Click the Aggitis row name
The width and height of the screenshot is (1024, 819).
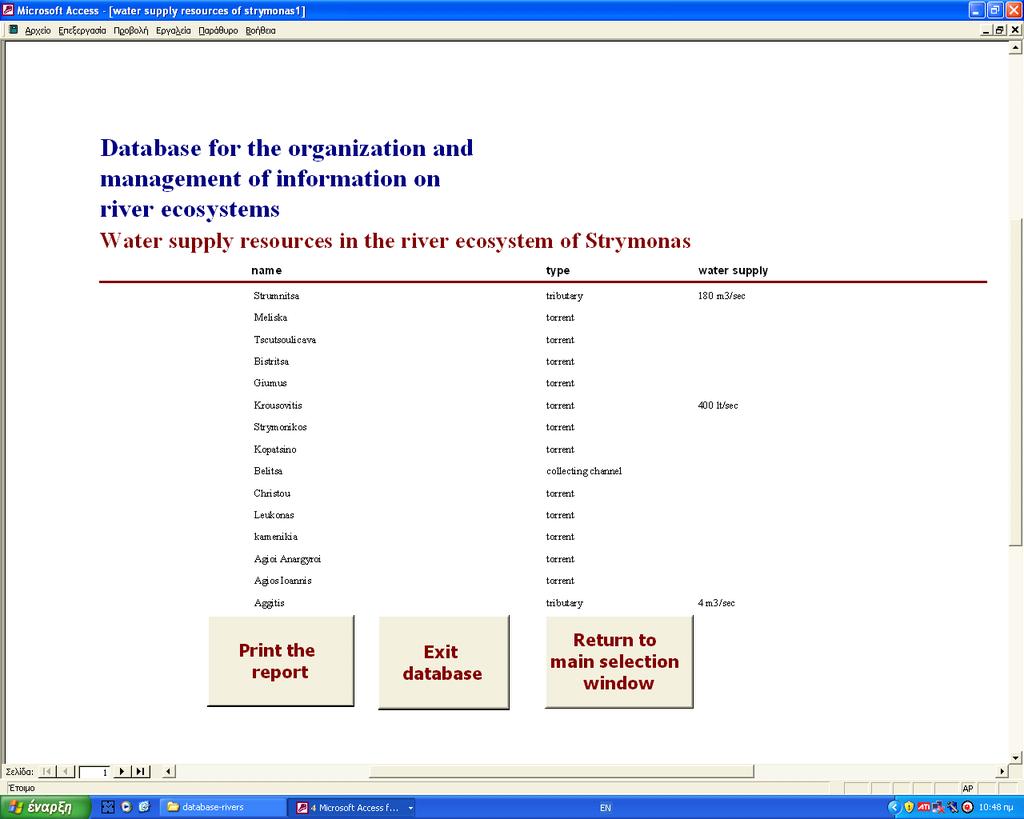pos(269,603)
